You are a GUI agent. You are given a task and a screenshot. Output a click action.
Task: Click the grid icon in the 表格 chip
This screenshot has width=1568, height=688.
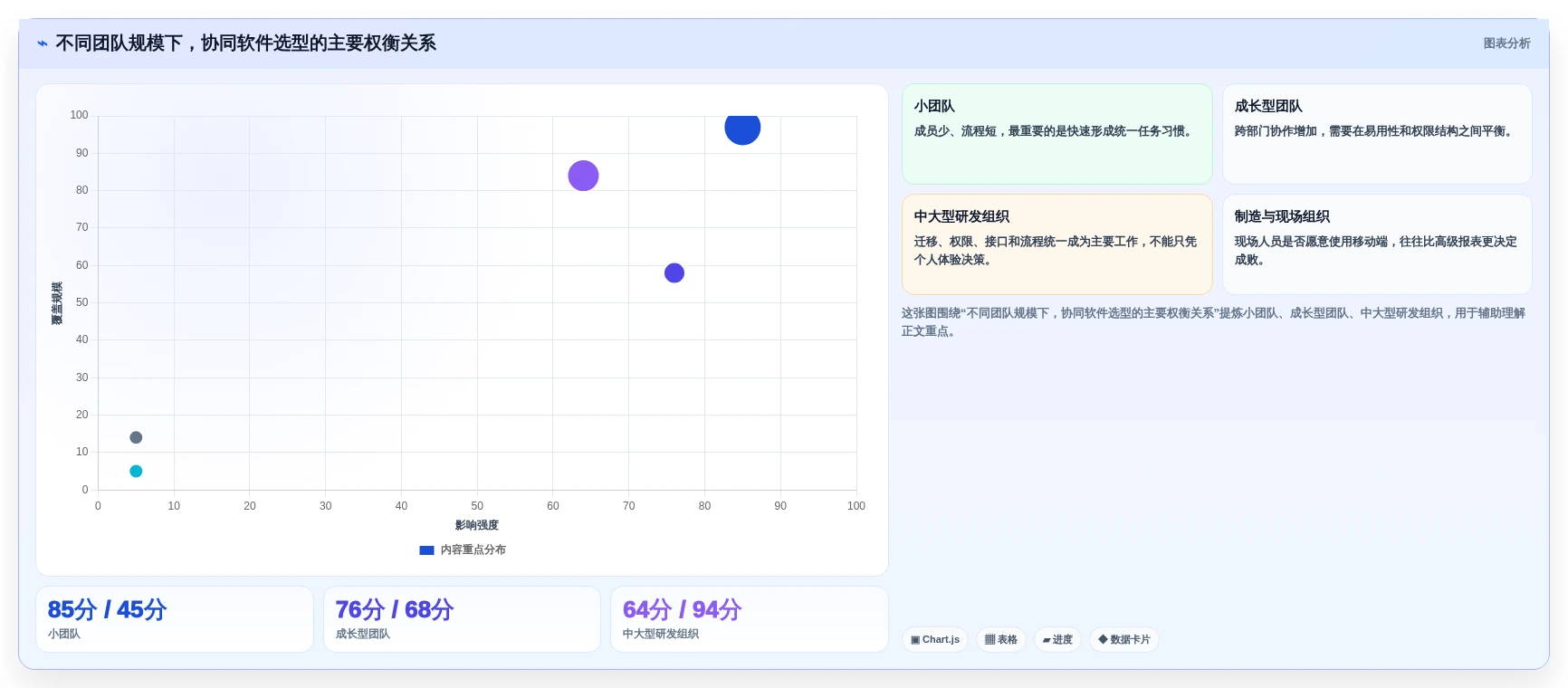pyautogui.click(x=990, y=640)
